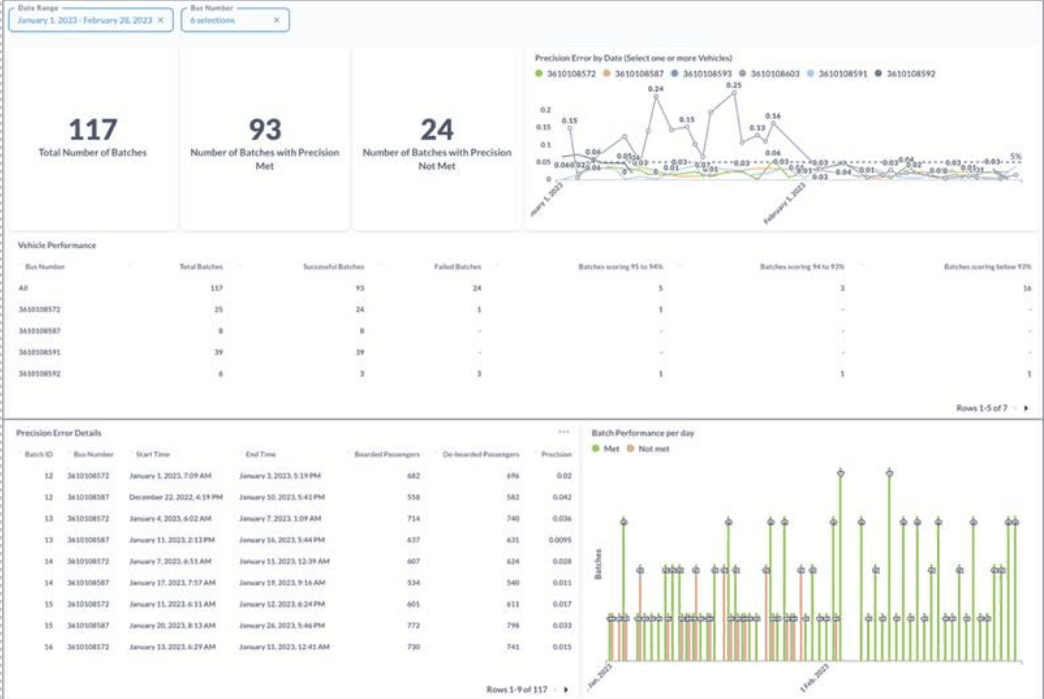Click the 0.24 peak point in line chart
The width and height of the screenshot is (1044, 699).
(x=656, y=97)
